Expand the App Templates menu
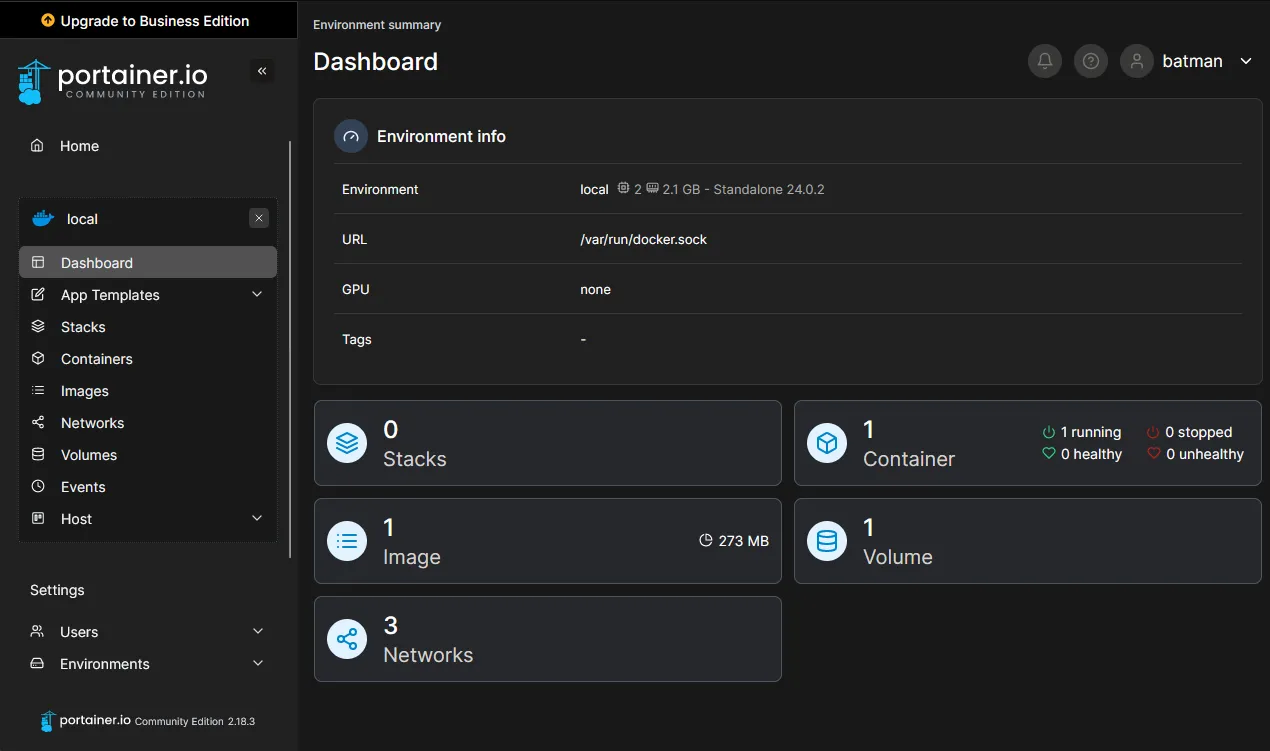Screen dimensions: 1270x751 (111, 294)
